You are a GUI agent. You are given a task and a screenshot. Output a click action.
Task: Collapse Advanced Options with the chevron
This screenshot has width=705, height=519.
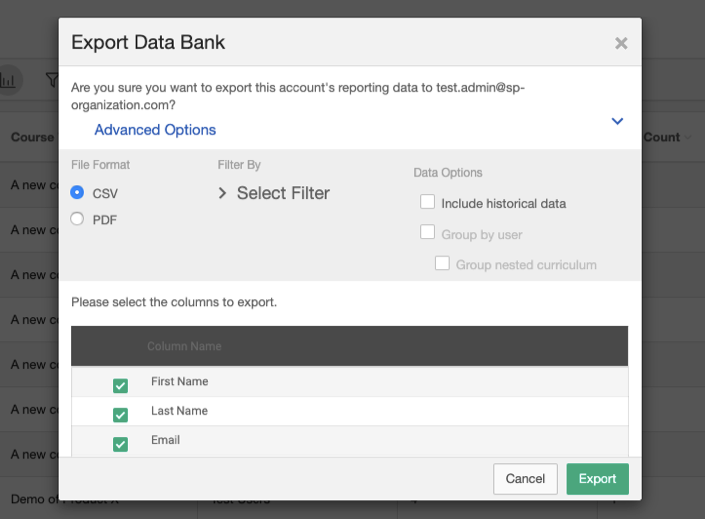[x=617, y=121]
